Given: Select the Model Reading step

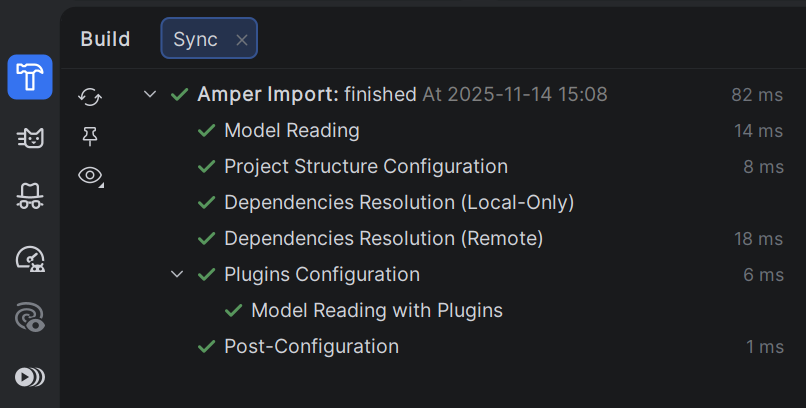Looking at the screenshot, I should (x=291, y=131).
